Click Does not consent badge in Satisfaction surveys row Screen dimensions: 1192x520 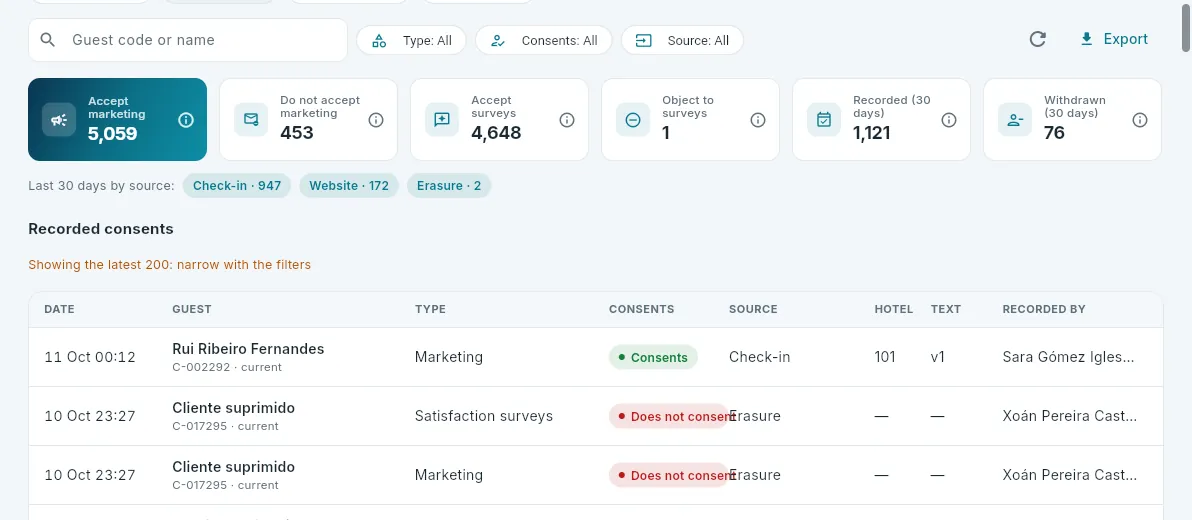[668, 416]
